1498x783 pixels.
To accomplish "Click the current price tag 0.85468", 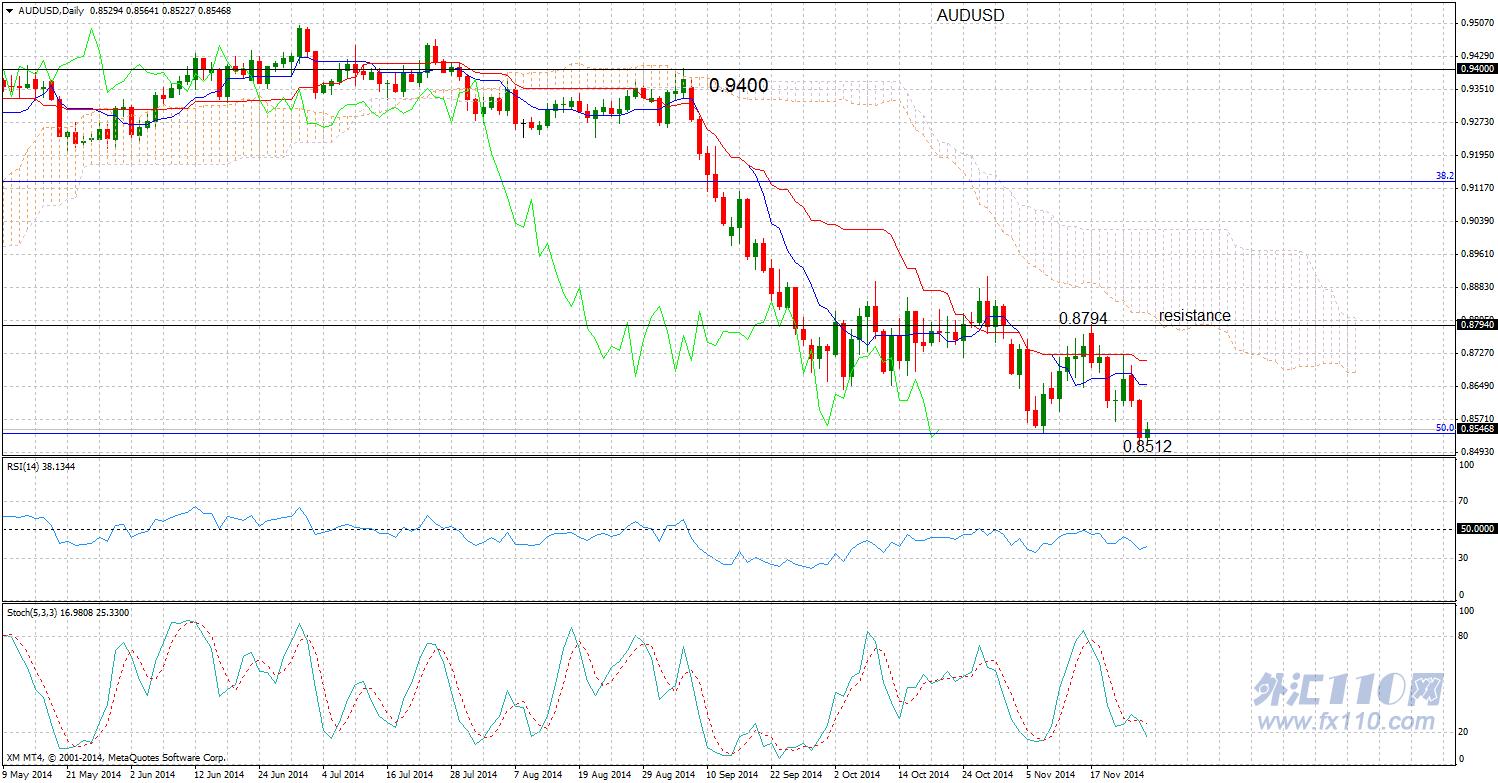I will tap(1477, 428).
